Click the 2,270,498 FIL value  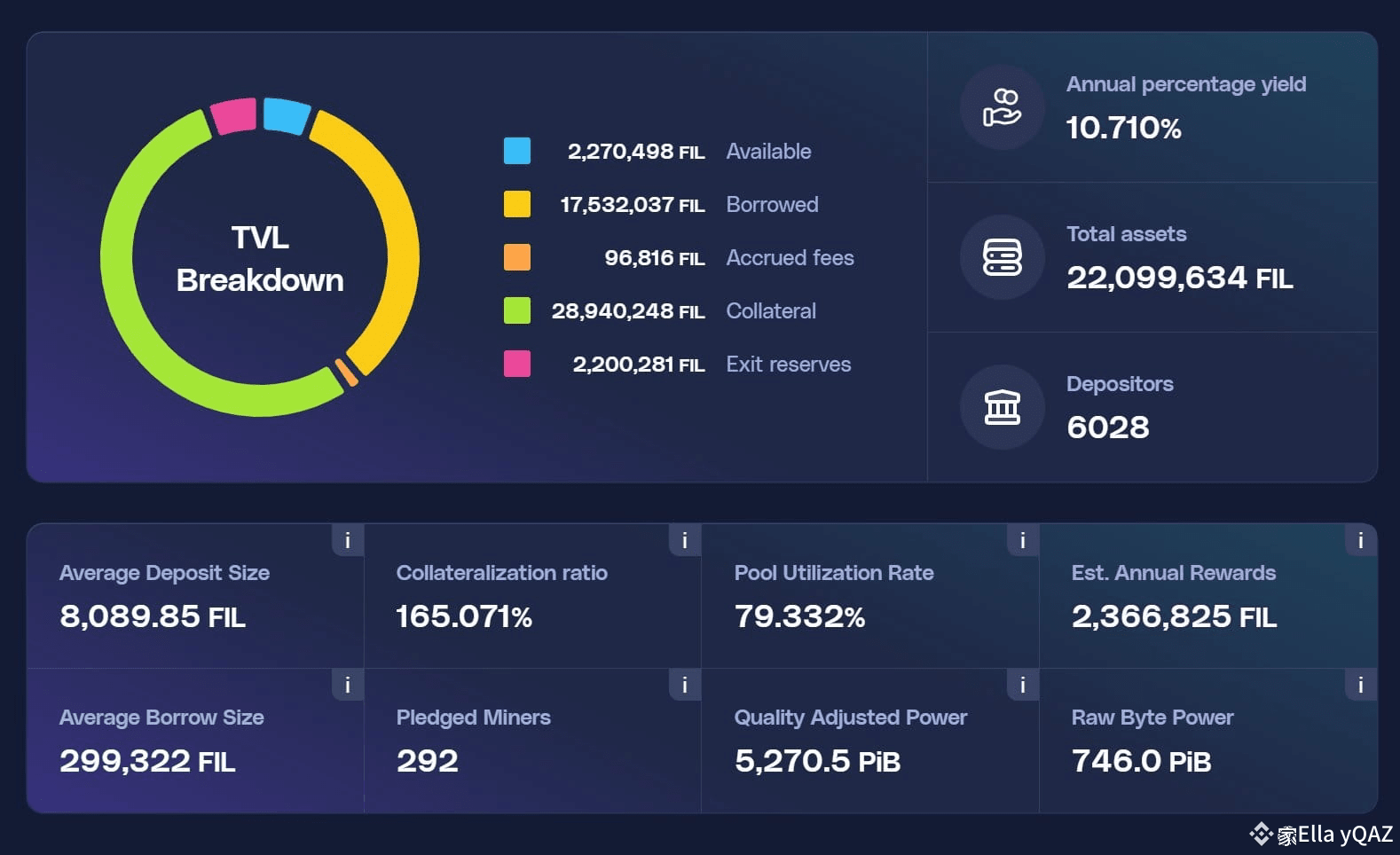click(636, 152)
